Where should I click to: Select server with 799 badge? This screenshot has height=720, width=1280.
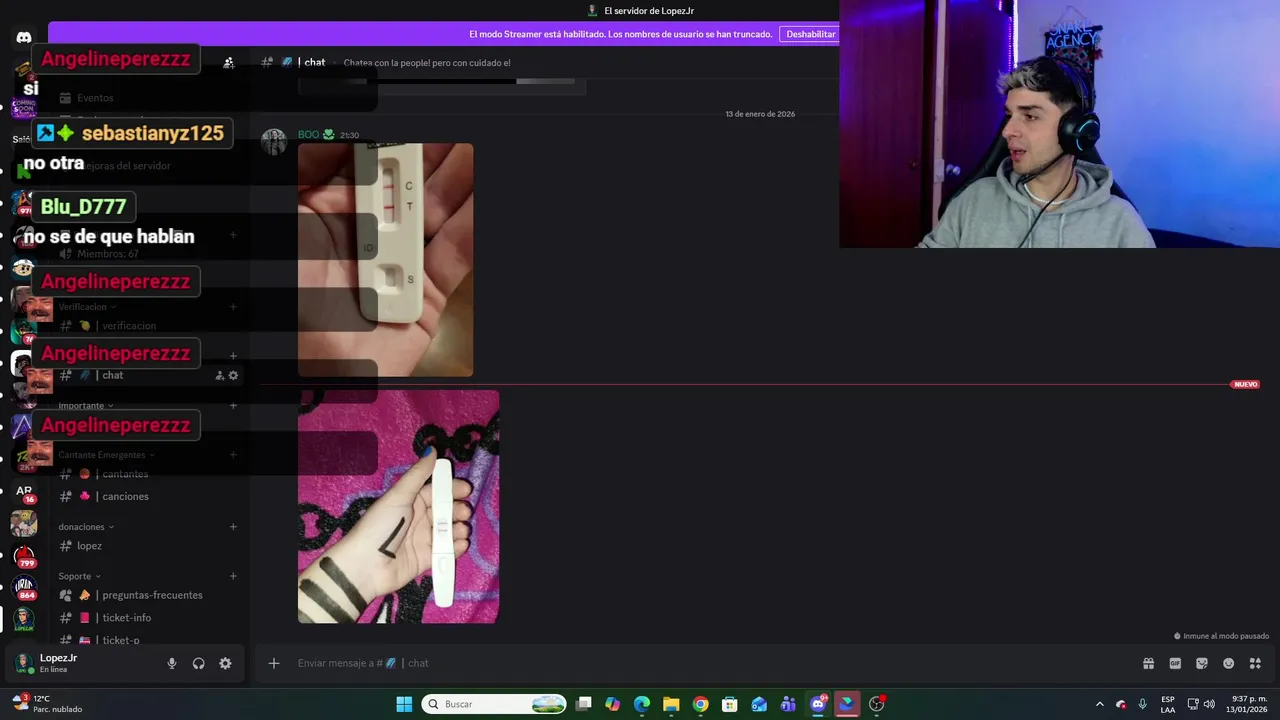point(24,555)
